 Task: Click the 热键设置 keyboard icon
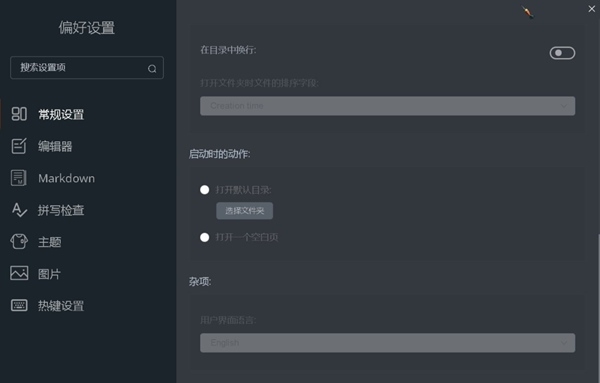pyautogui.click(x=19, y=305)
